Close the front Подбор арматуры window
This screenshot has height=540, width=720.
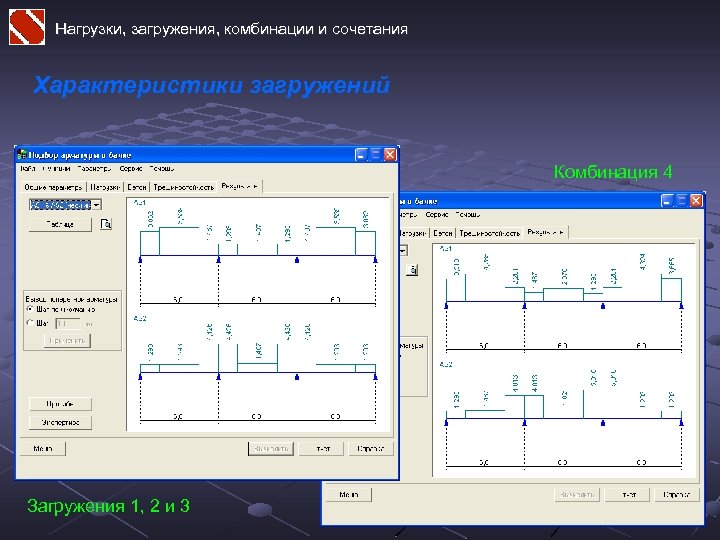[390, 155]
